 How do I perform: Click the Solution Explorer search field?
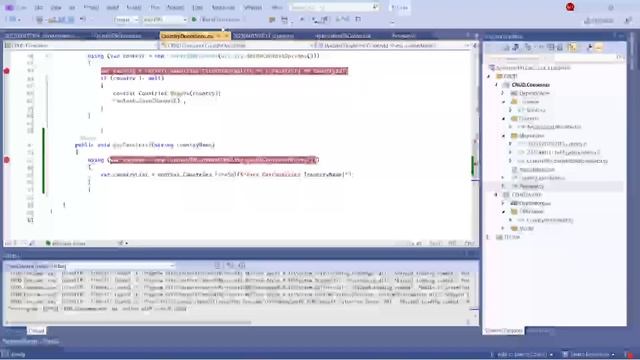pos(554,58)
